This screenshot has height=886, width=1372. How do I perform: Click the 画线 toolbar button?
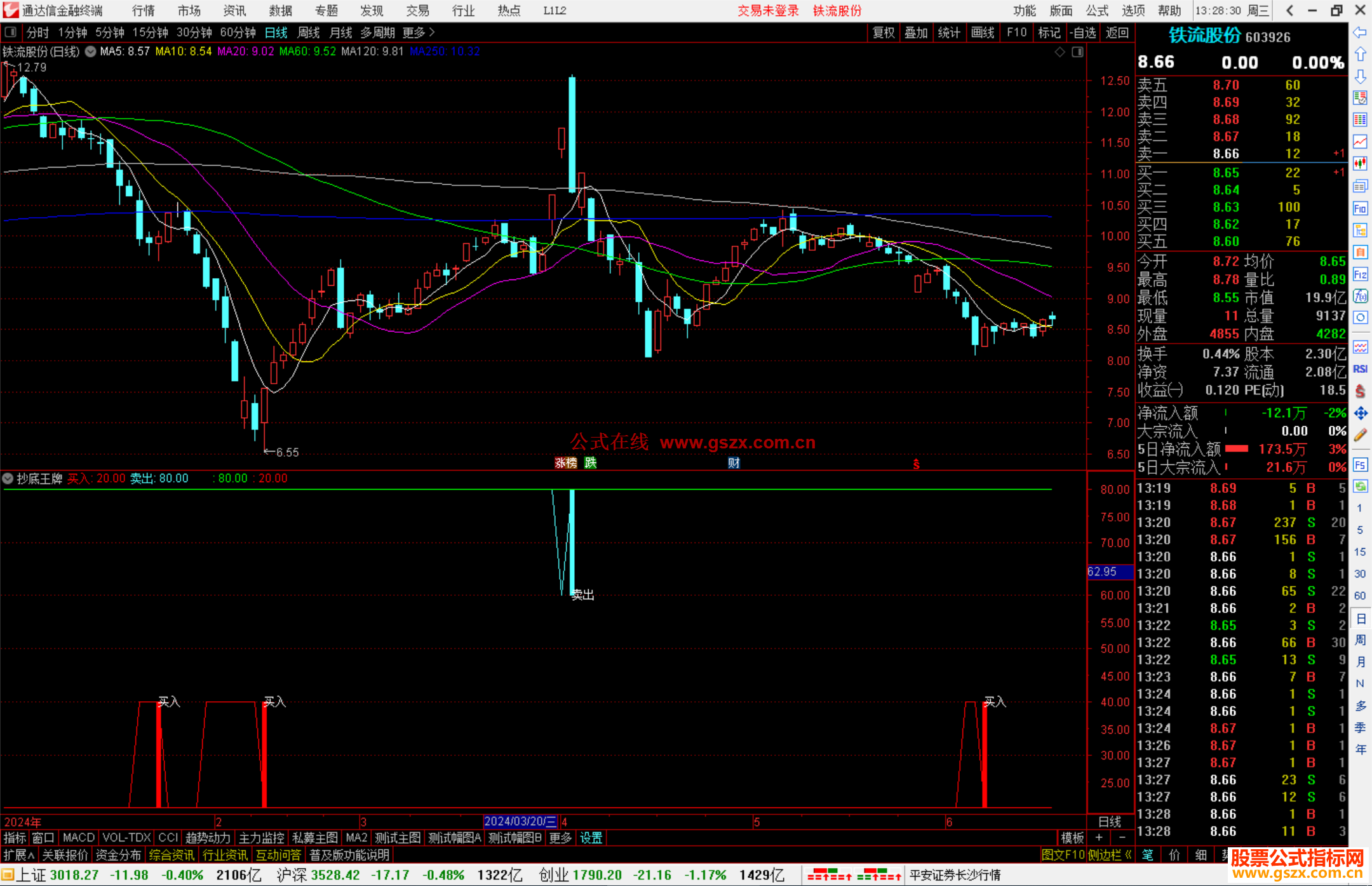point(983,32)
